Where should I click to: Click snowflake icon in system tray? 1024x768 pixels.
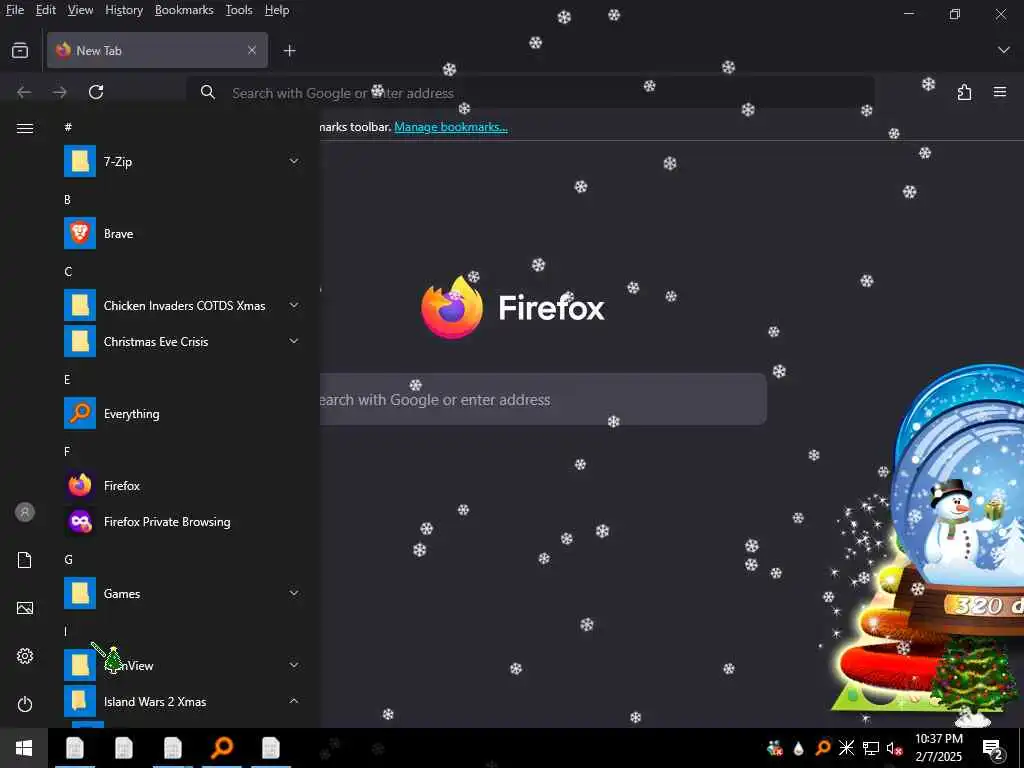[x=846, y=748]
